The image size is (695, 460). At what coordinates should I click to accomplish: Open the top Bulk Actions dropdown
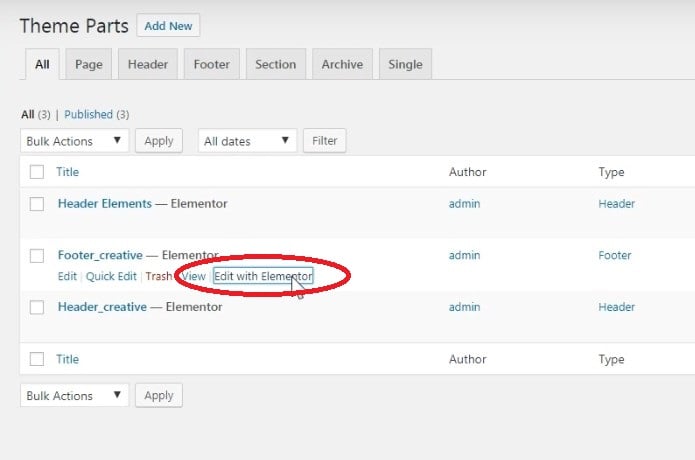pyautogui.click(x=75, y=141)
